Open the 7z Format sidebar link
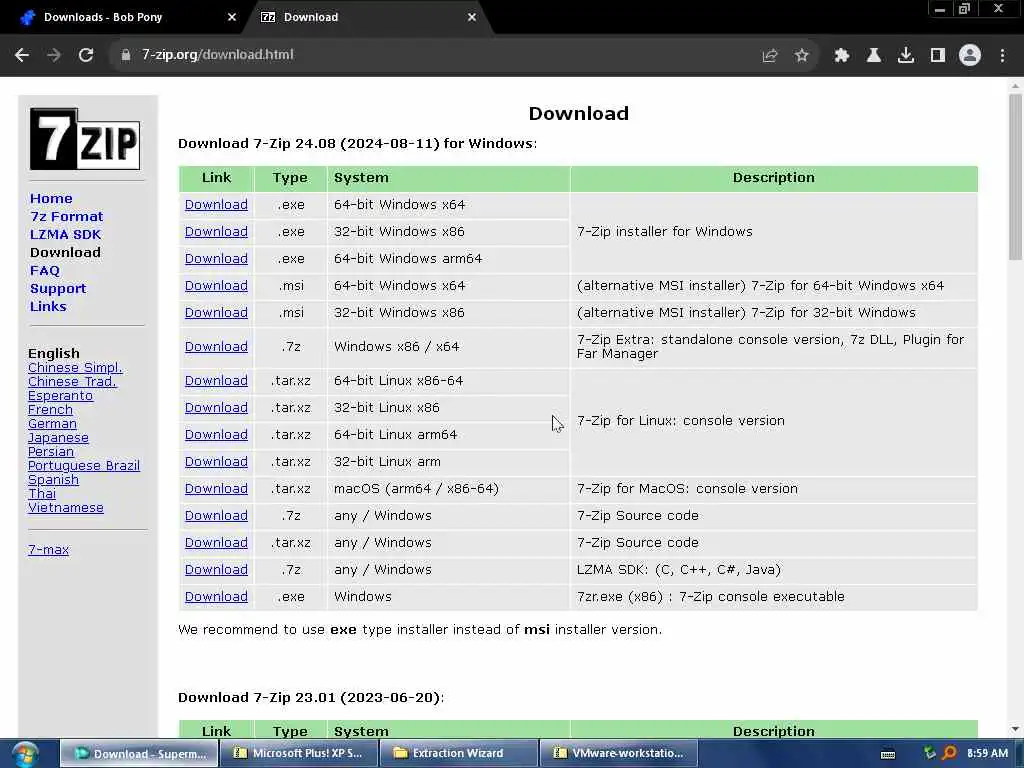The height and width of the screenshot is (768, 1024). point(67,217)
